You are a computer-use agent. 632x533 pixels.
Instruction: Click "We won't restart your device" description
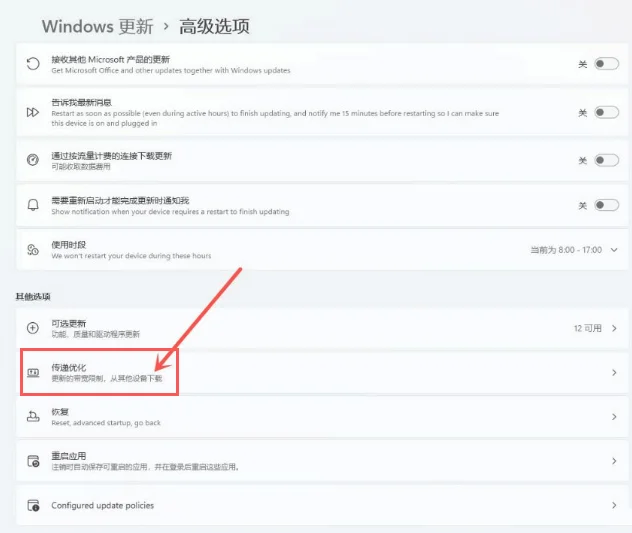pyautogui.click(x=131, y=256)
